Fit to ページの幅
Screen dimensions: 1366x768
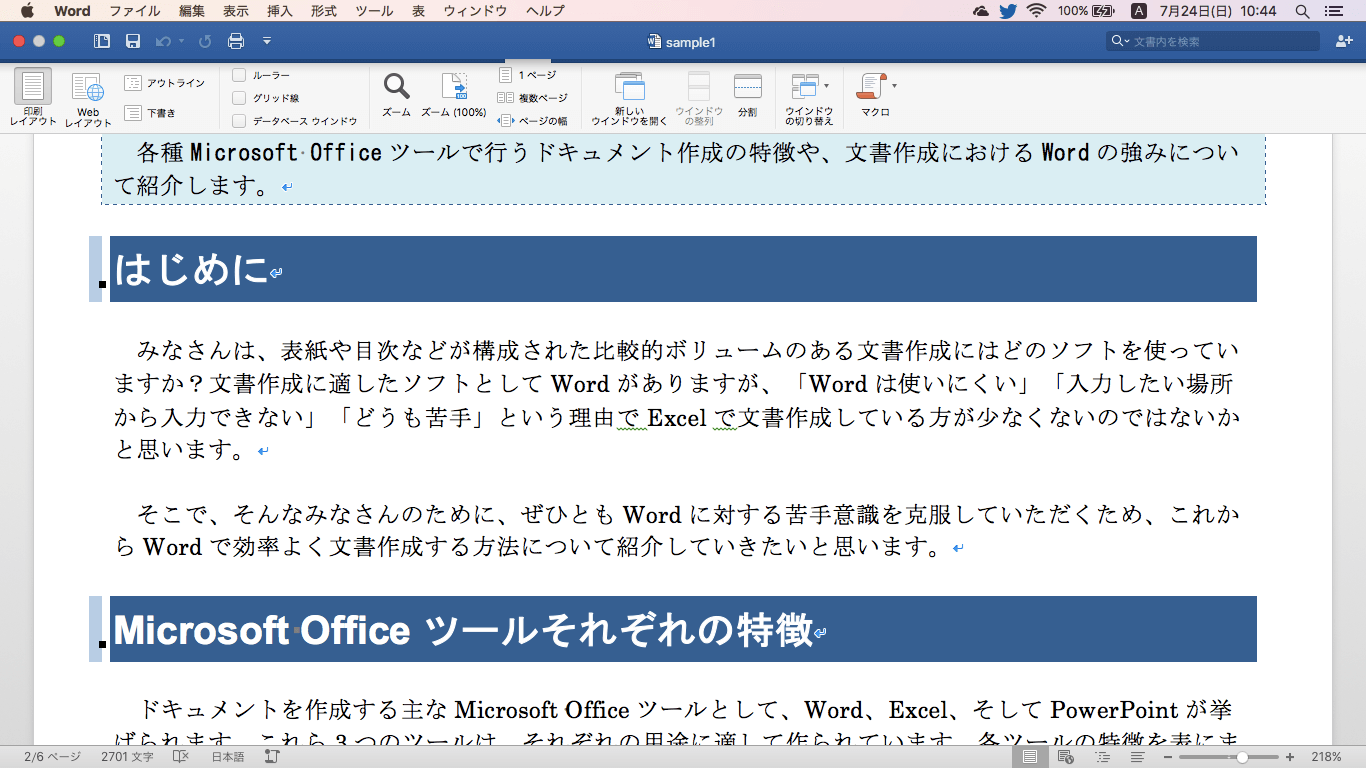tap(532, 121)
